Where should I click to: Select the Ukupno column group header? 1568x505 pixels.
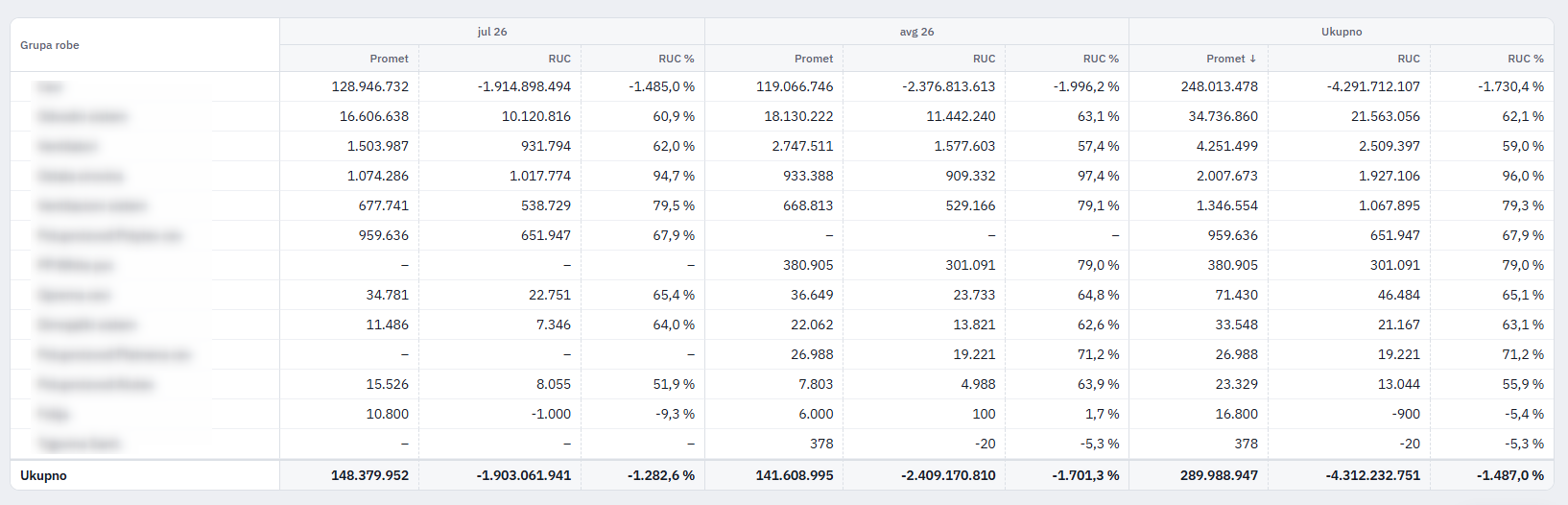point(1342,32)
